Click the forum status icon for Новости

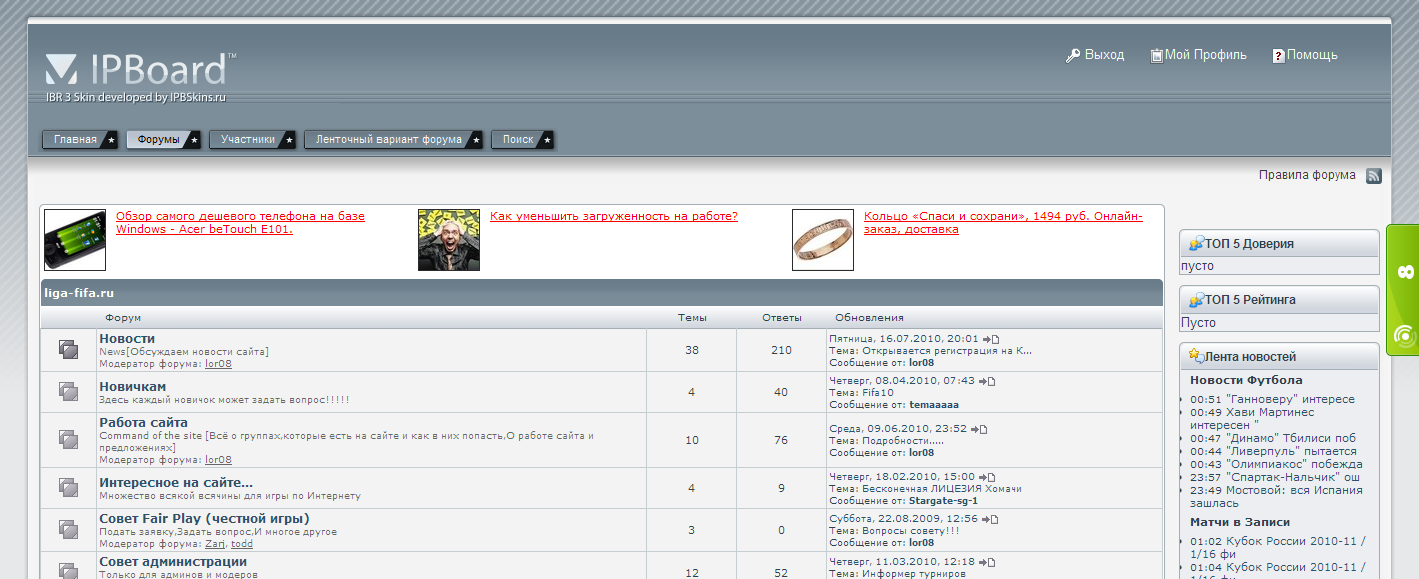click(68, 349)
